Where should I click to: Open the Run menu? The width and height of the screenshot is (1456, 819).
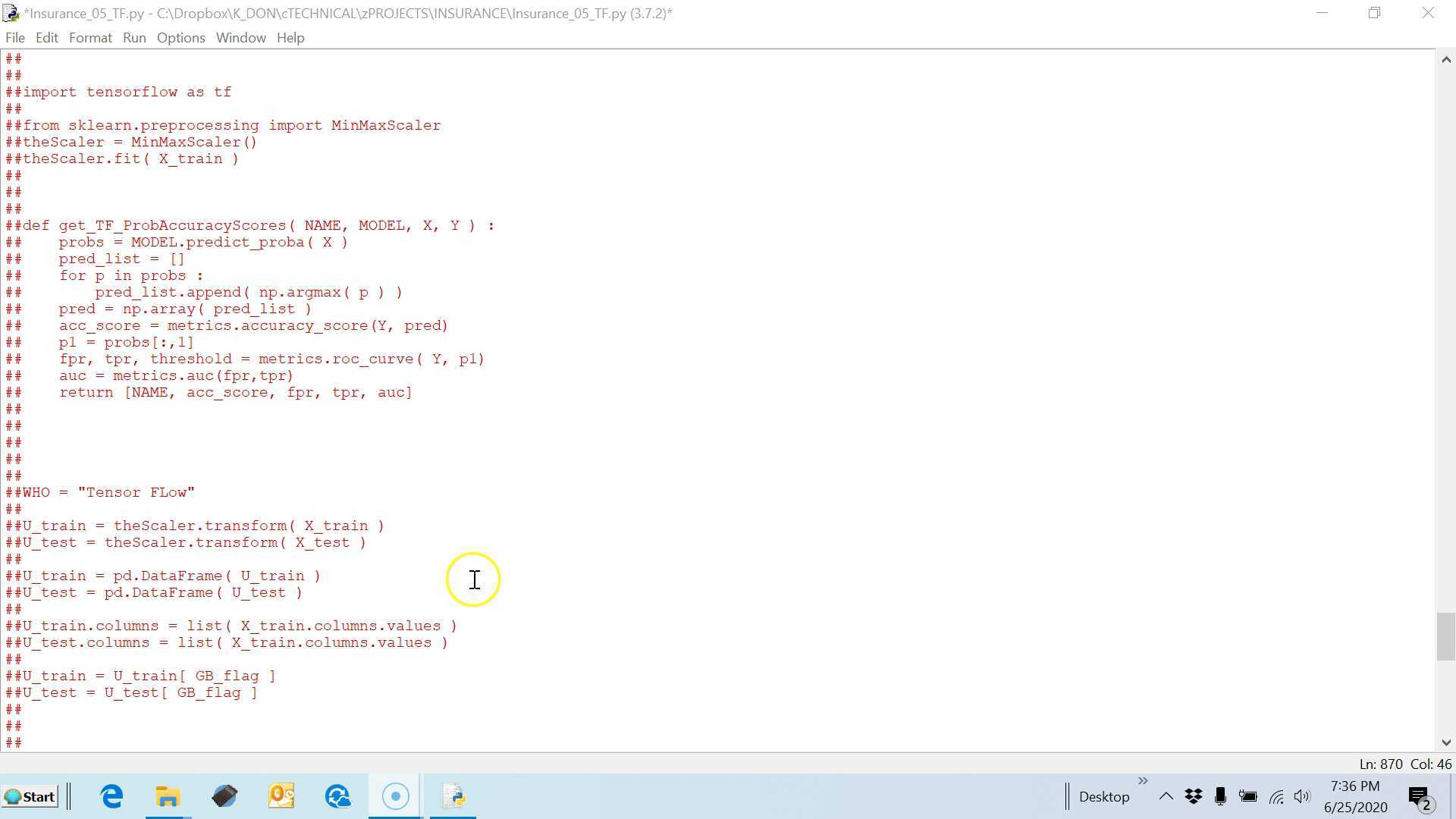134,37
